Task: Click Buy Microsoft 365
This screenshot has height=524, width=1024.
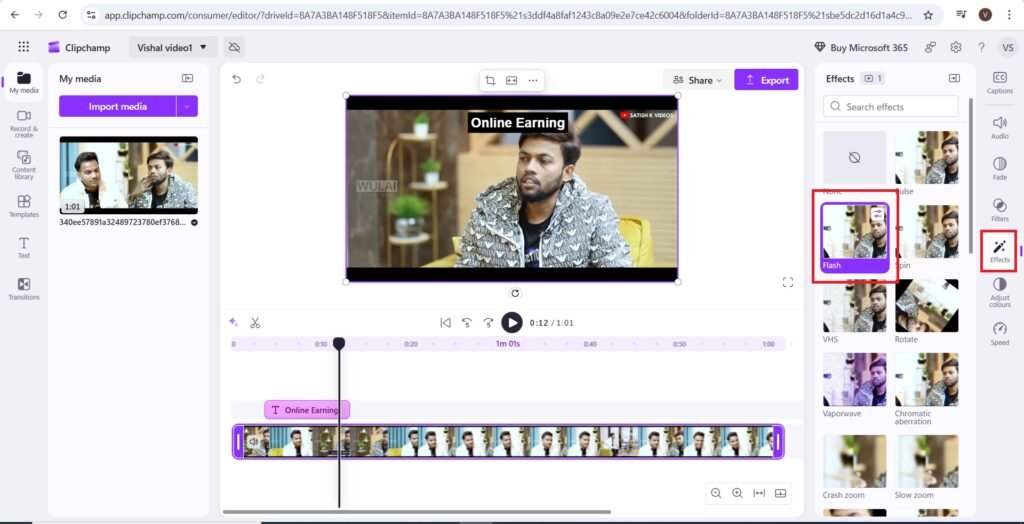Action: [861, 47]
